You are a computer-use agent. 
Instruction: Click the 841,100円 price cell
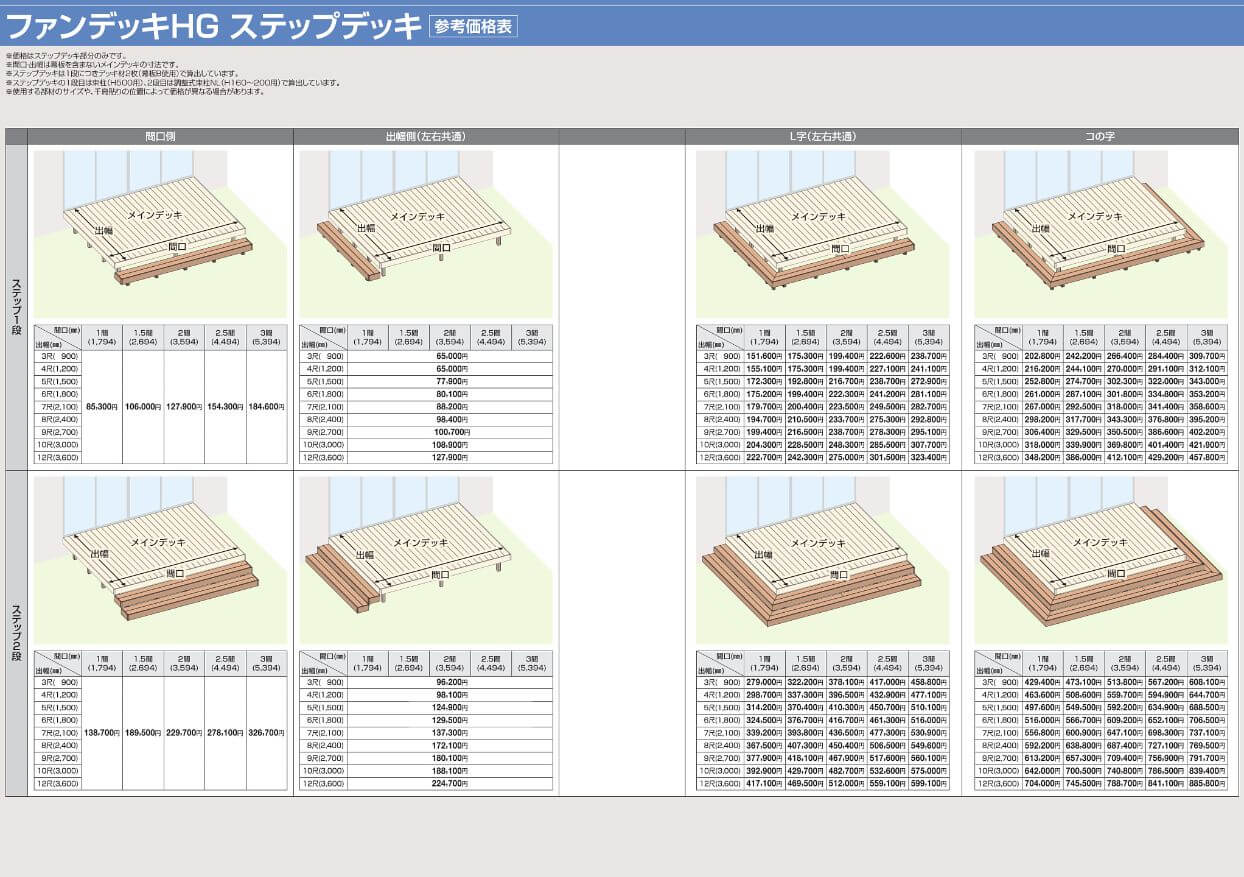(x=1166, y=783)
